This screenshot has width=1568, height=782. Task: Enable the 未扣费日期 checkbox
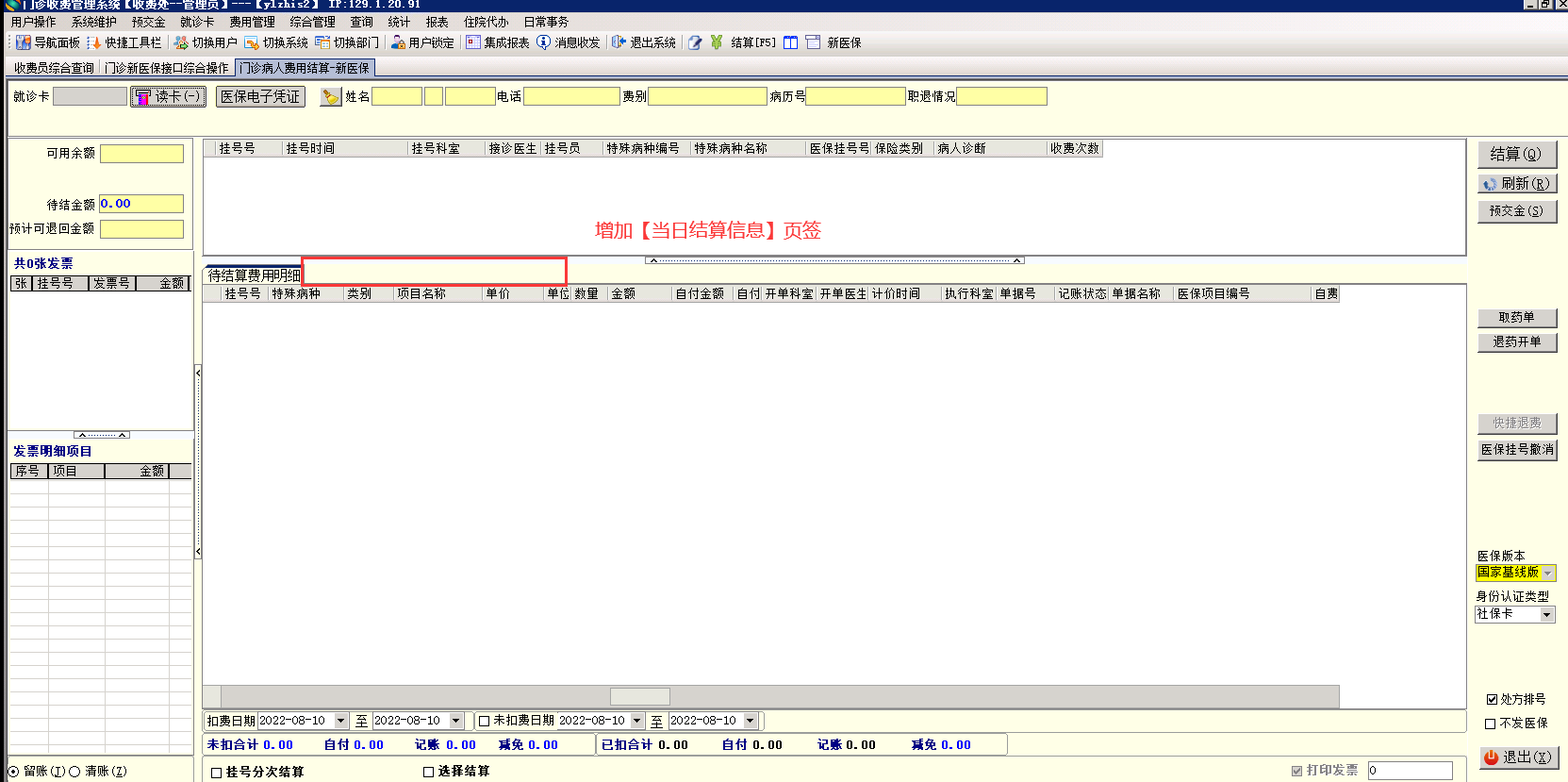tap(485, 721)
